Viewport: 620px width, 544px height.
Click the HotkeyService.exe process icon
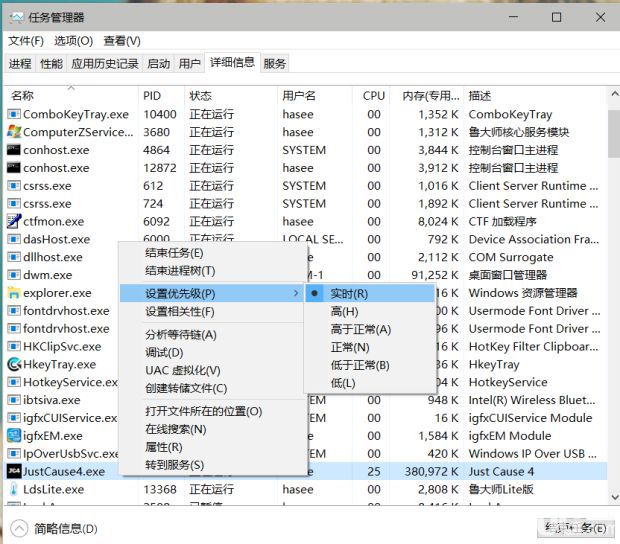pos(13,382)
